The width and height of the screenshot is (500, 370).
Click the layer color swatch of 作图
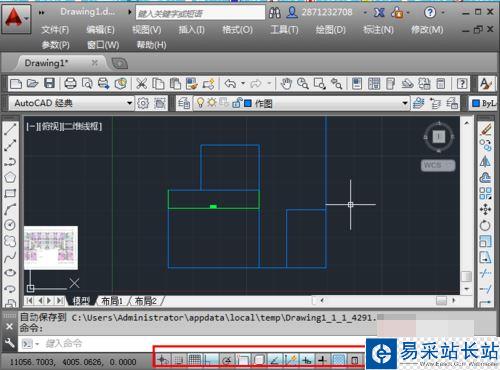click(248, 103)
